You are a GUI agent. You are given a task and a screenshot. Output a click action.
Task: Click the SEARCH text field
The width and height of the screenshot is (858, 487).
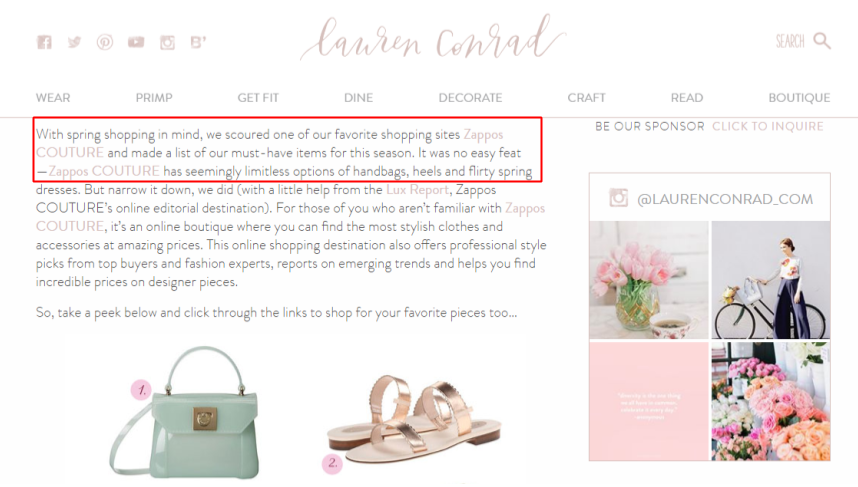click(x=790, y=41)
